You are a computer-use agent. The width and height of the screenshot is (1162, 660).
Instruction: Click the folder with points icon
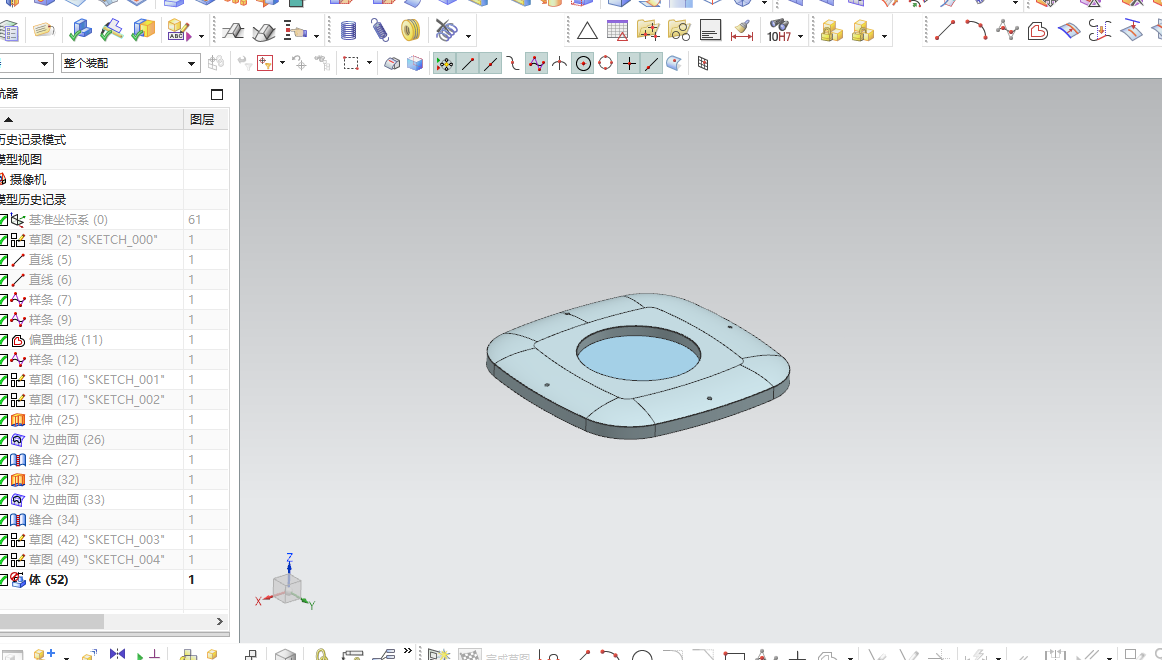click(x=648, y=30)
